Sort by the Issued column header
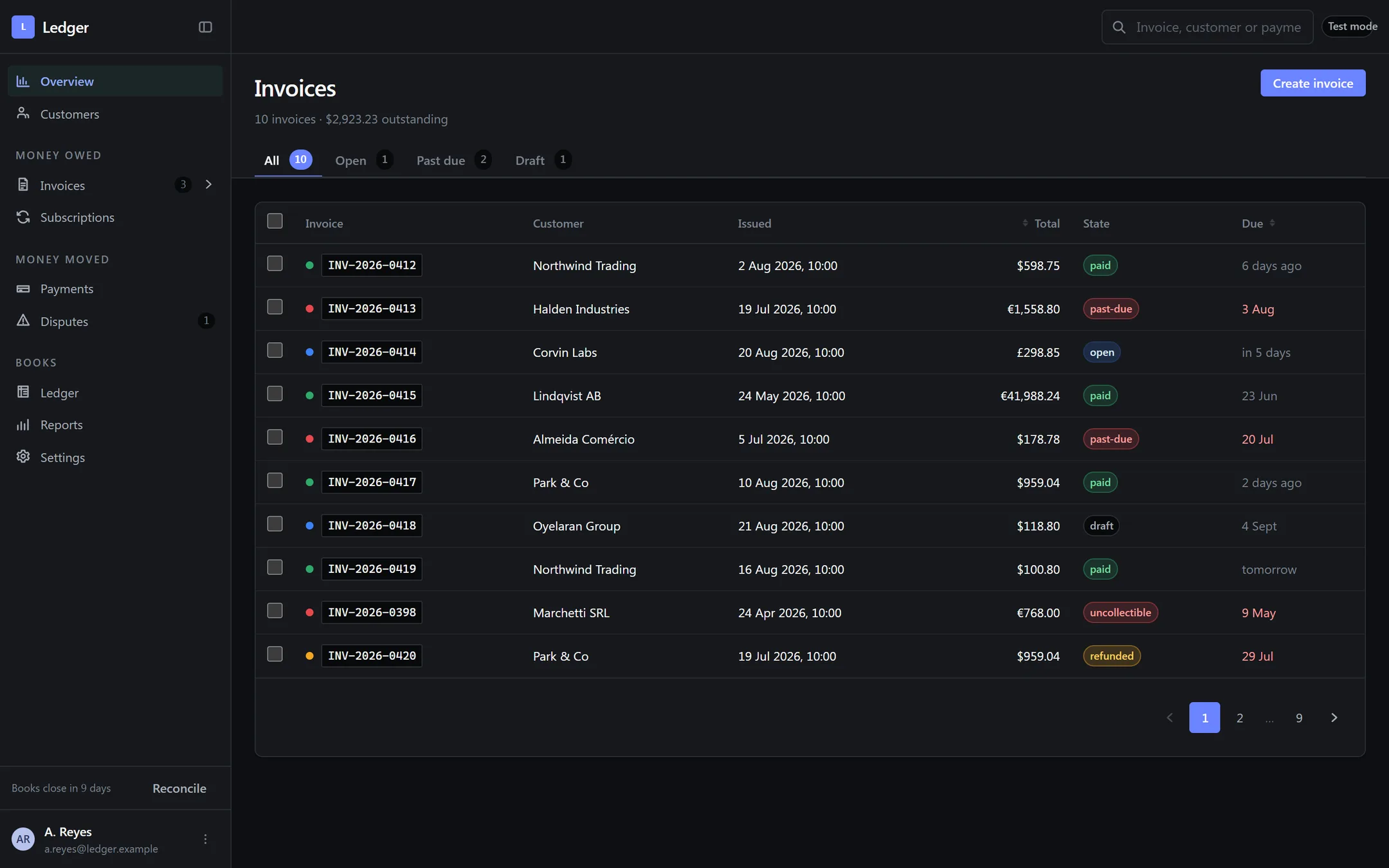This screenshot has height=868, width=1389. click(x=754, y=223)
